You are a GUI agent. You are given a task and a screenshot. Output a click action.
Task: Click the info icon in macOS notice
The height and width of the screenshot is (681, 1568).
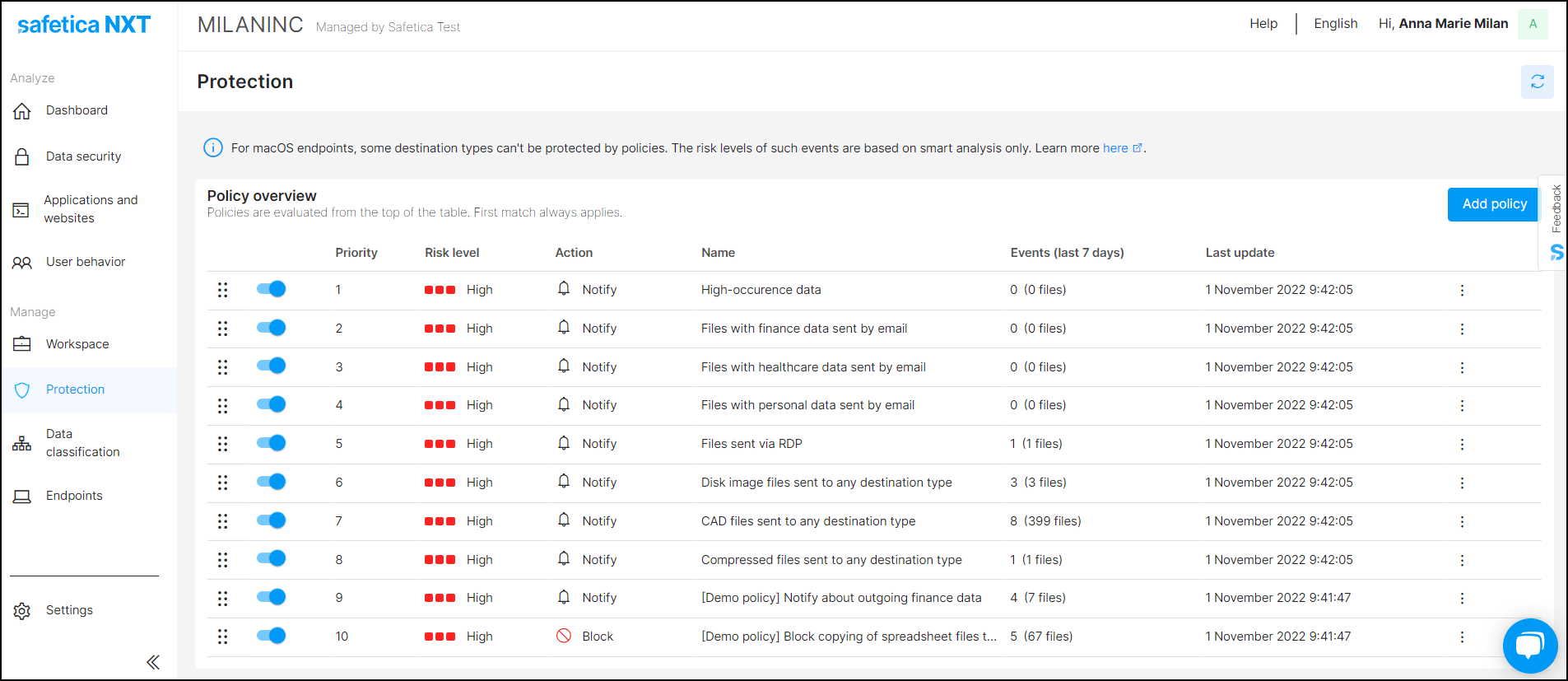tap(212, 148)
